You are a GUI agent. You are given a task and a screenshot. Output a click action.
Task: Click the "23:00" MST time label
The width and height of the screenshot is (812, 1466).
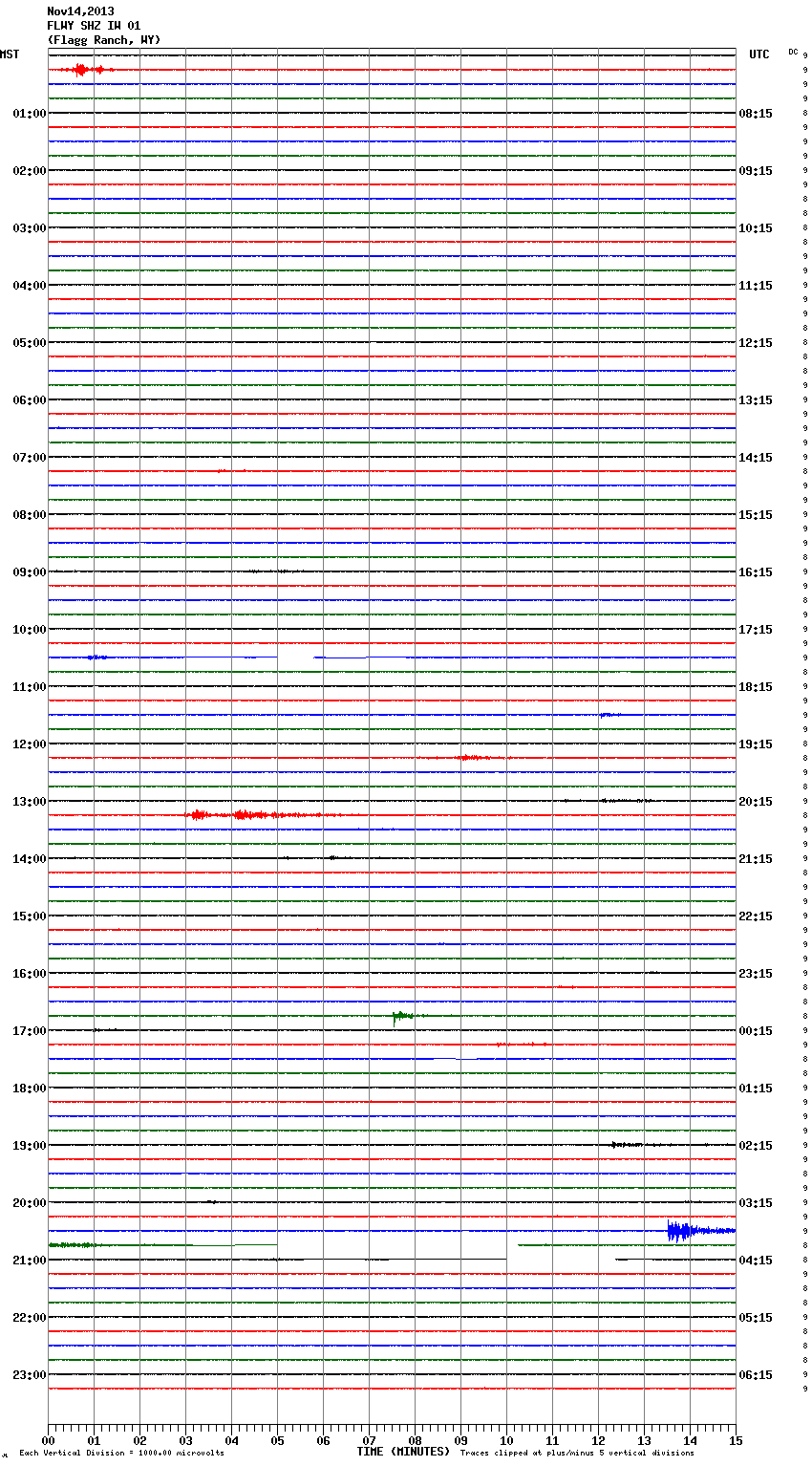pyautogui.click(x=30, y=1375)
